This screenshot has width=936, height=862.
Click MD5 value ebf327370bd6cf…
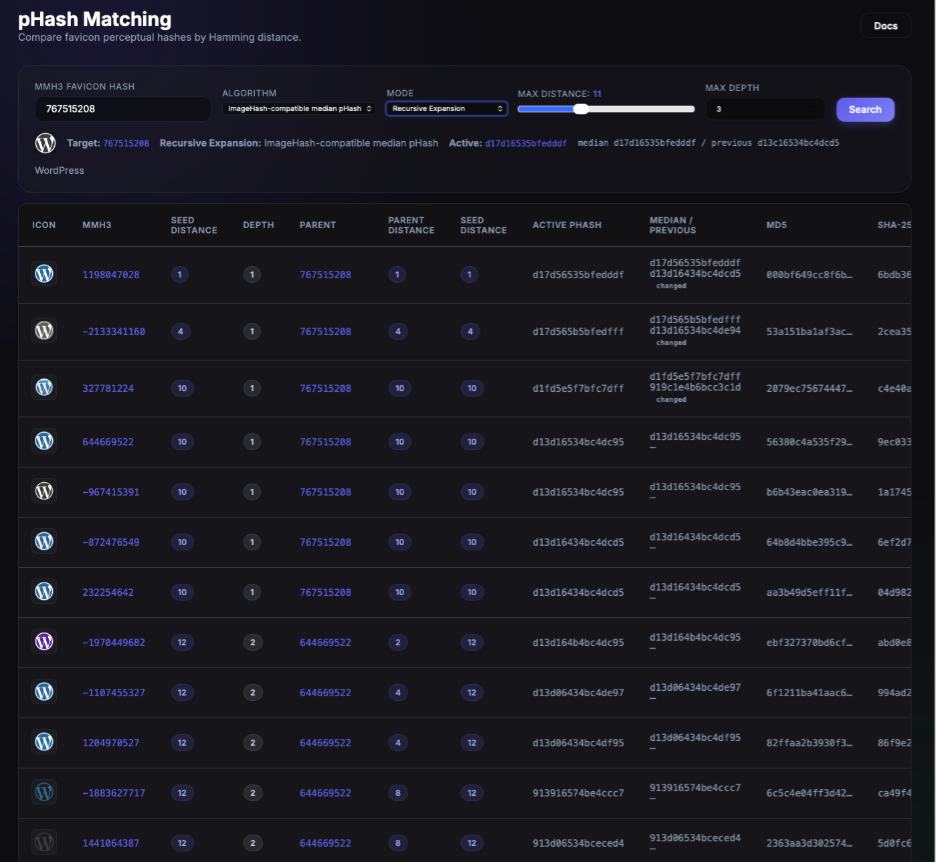tap(809, 642)
